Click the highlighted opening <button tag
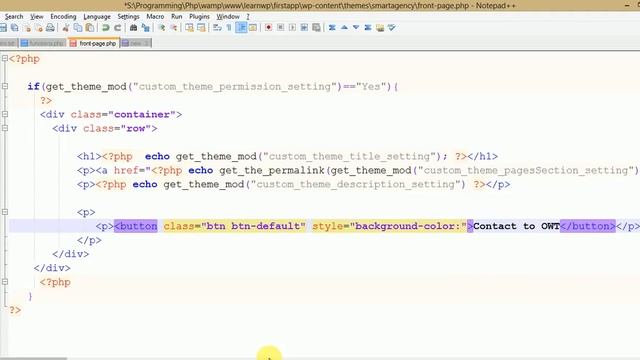 tap(136, 226)
